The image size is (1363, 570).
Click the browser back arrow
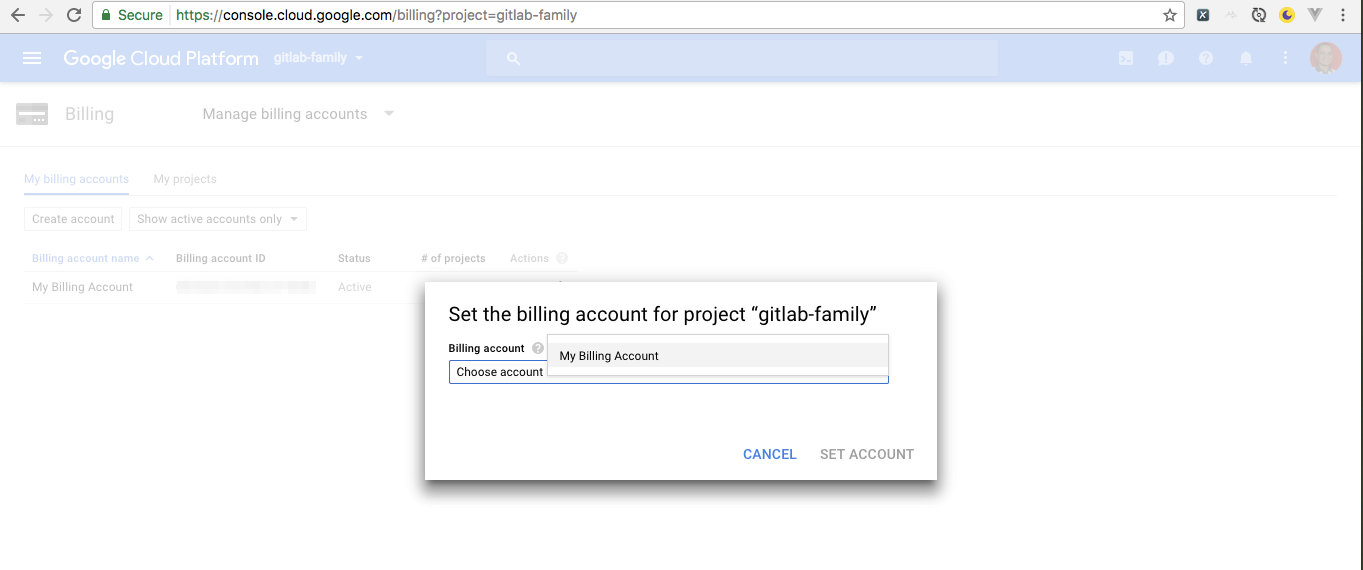pos(17,15)
